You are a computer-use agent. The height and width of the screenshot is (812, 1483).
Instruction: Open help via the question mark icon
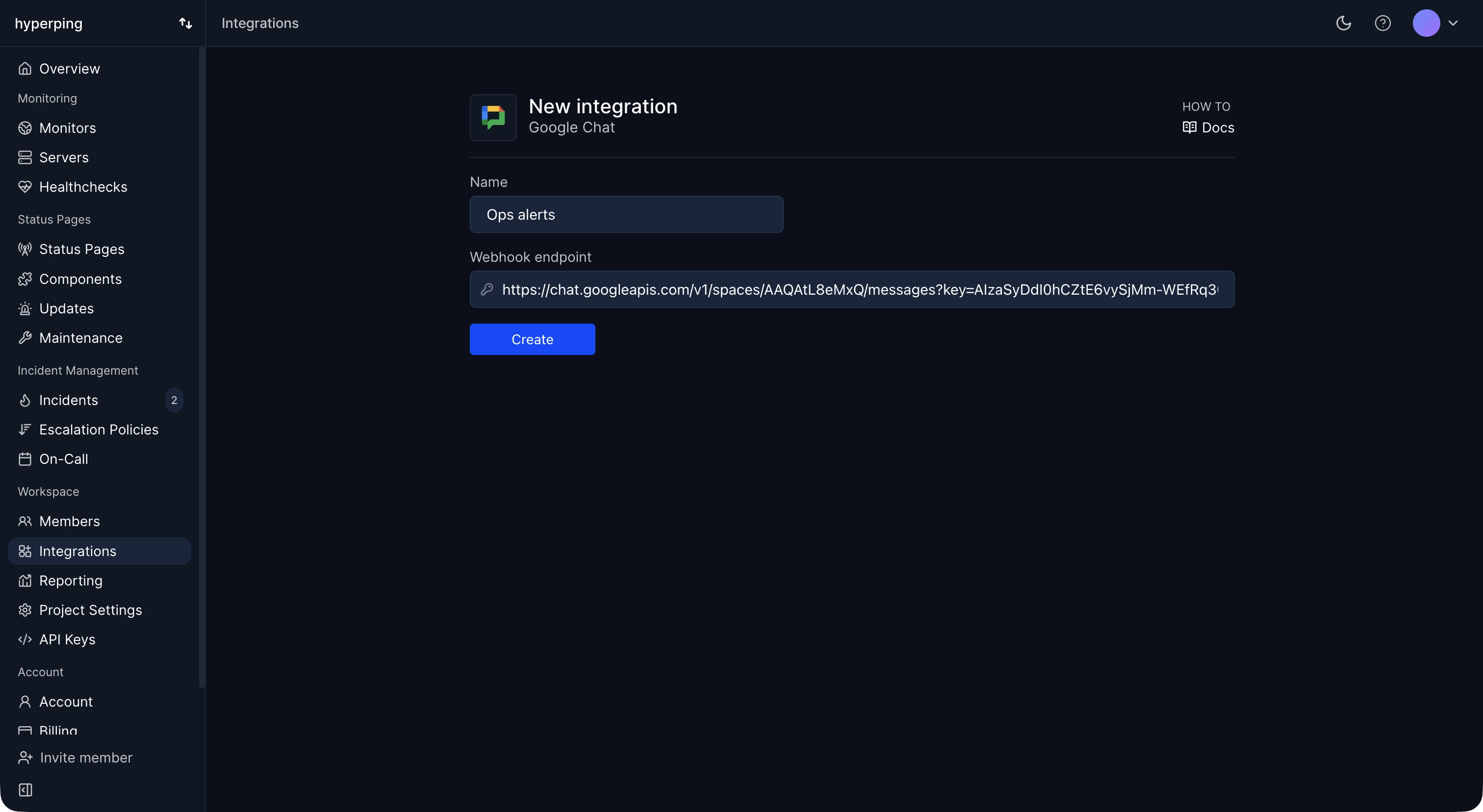(1383, 23)
